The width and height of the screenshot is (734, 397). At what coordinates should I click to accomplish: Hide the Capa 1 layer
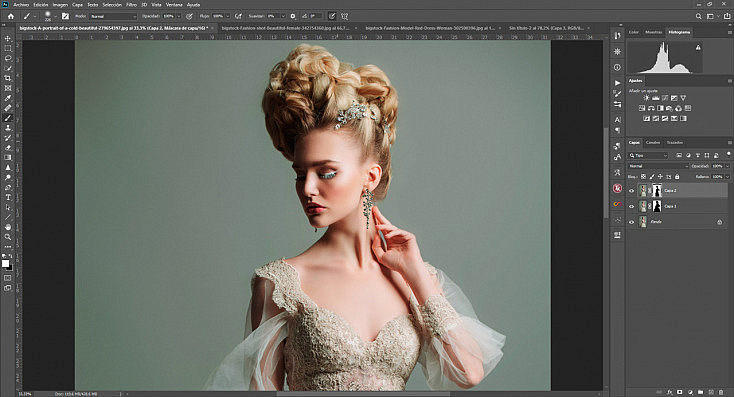point(631,206)
